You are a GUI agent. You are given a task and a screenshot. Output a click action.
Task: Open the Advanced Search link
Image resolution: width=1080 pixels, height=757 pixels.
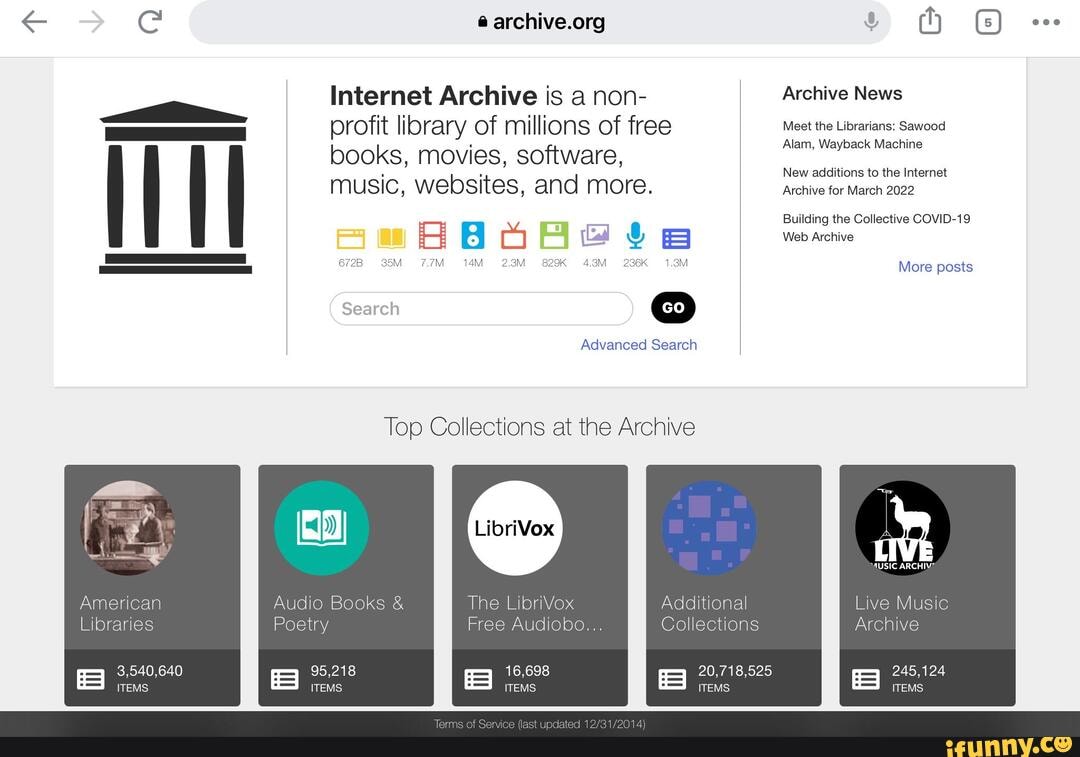(638, 345)
